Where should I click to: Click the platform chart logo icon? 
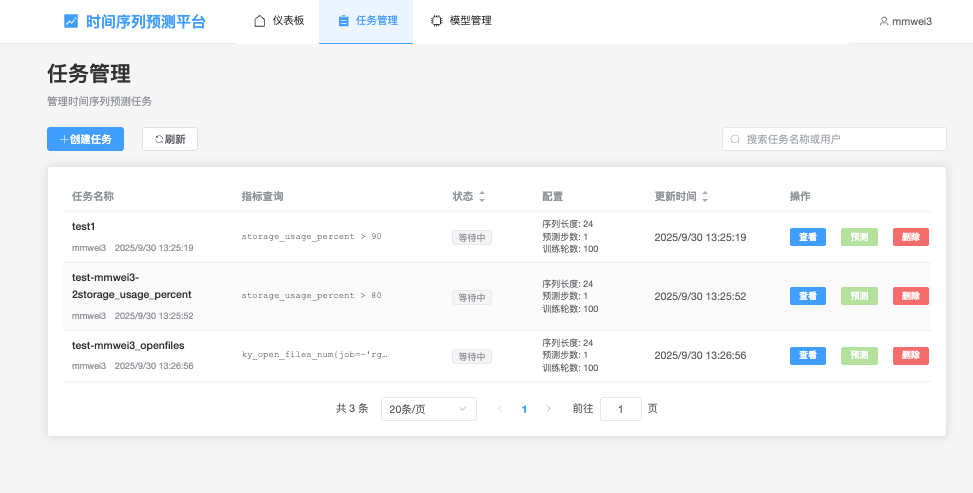pos(71,21)
